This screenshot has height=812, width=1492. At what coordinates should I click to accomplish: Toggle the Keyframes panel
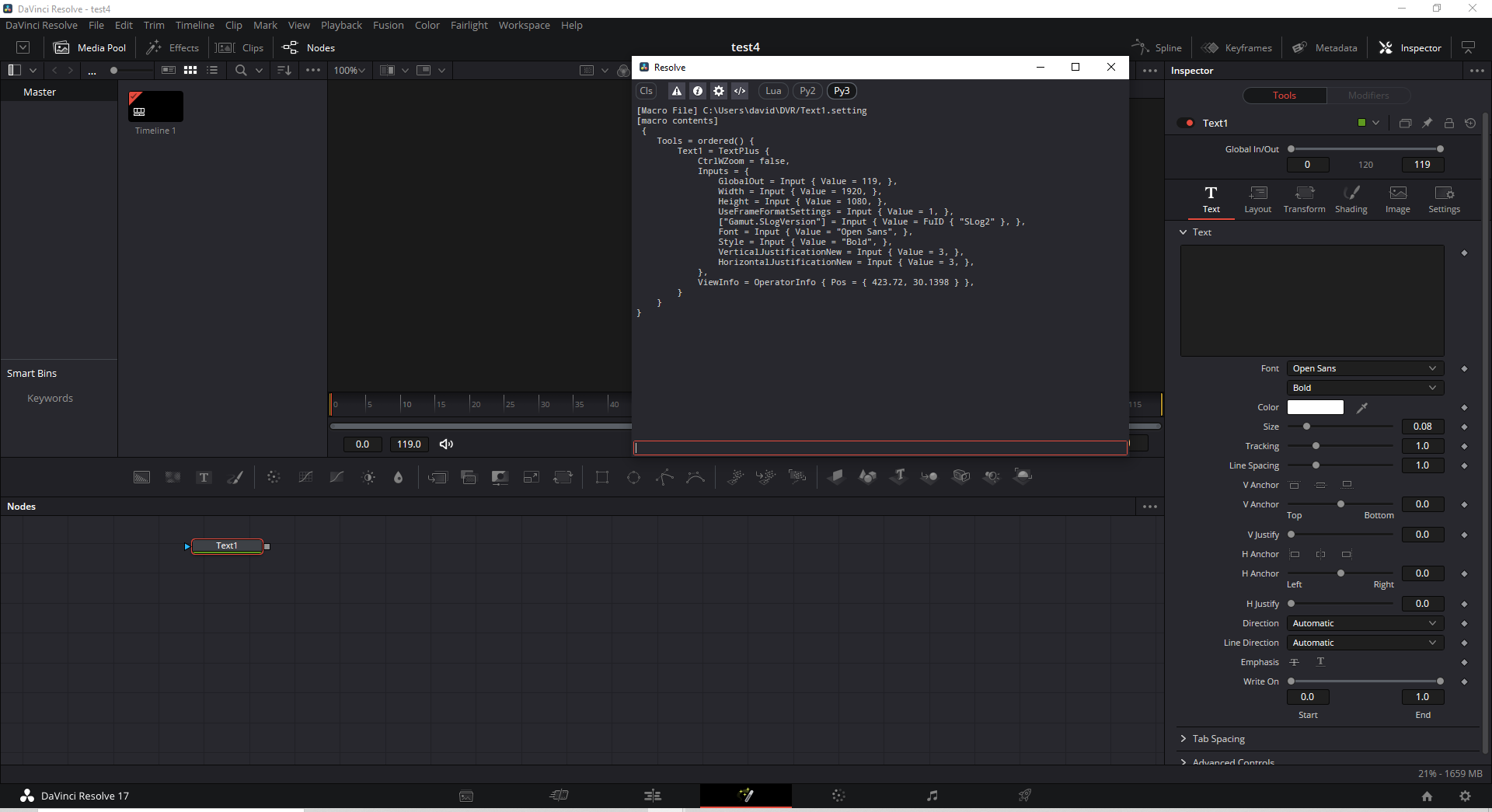1236,47
